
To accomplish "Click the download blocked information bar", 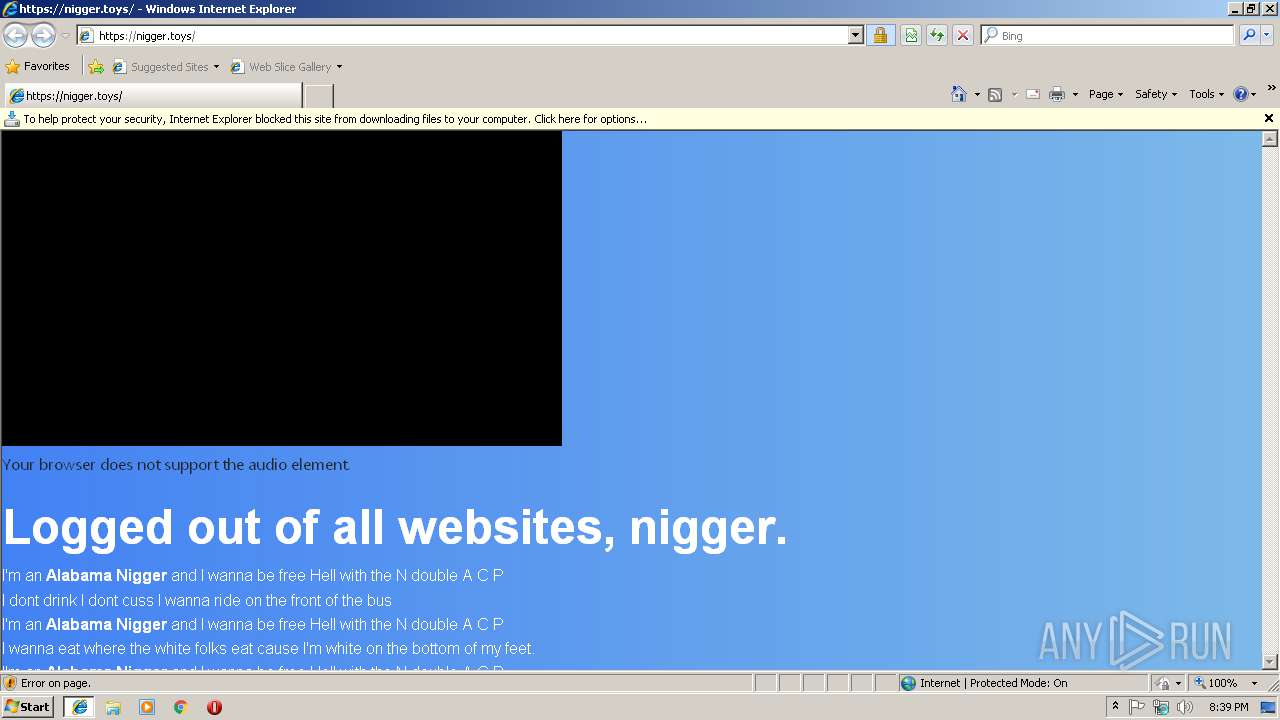I will (640, 119).
